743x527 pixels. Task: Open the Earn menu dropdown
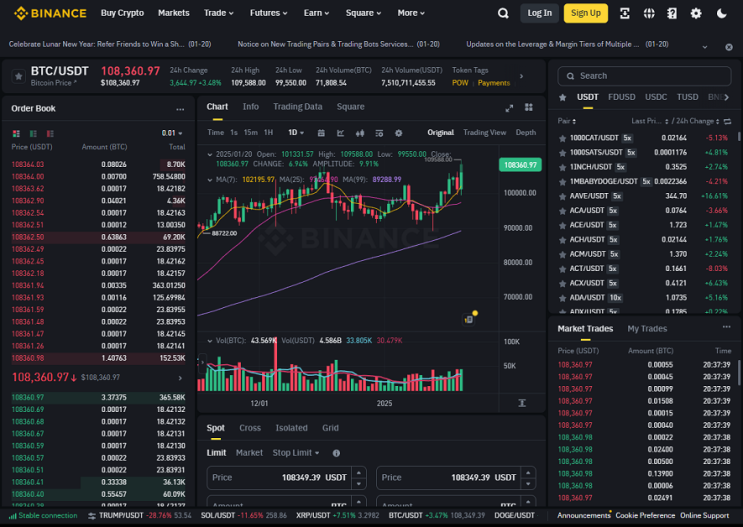tap(317, 13)
